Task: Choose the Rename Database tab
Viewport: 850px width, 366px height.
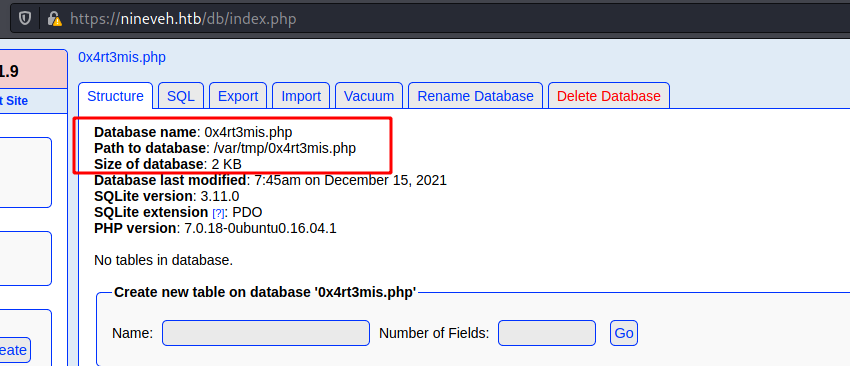Action: pyautogui.click(x=475, y=96)
